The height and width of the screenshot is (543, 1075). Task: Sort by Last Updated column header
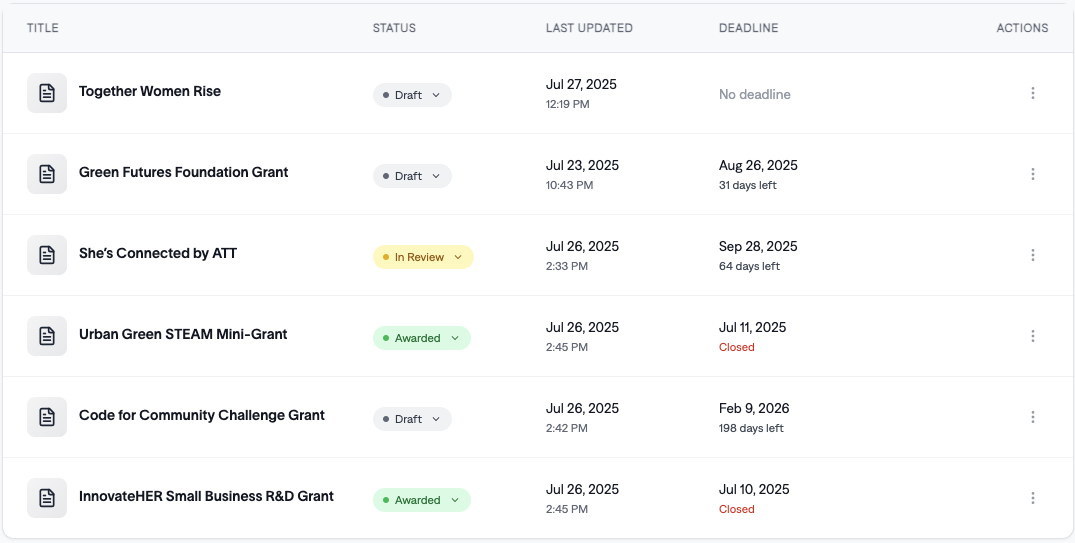tap(589, 28)
